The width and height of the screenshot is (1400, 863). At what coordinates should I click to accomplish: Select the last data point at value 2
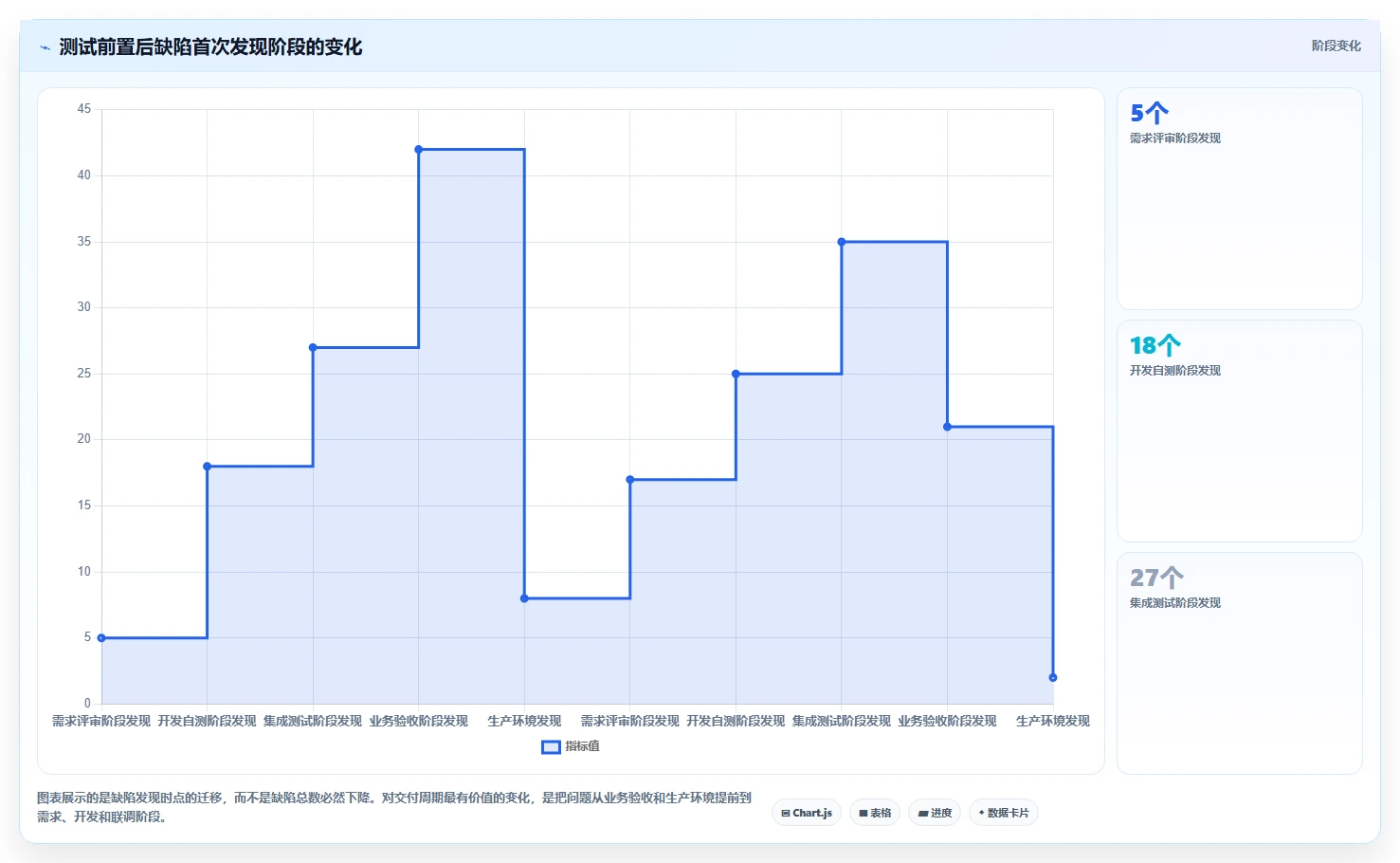[x=1053, y=678]
